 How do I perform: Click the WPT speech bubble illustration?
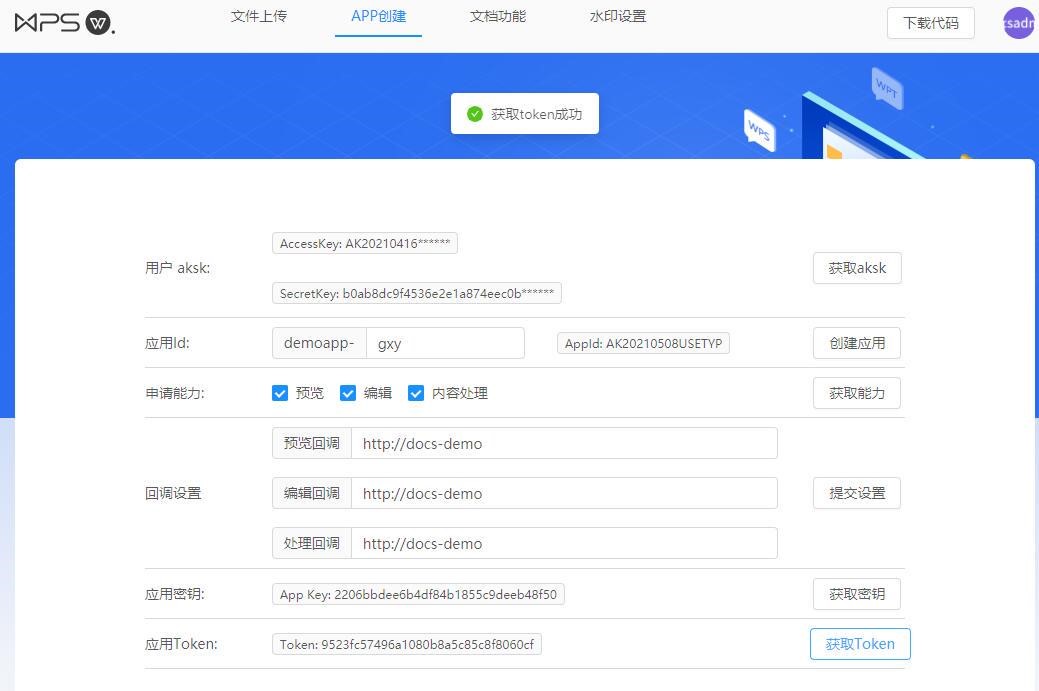pyautogui.click(x=887, y=88)
